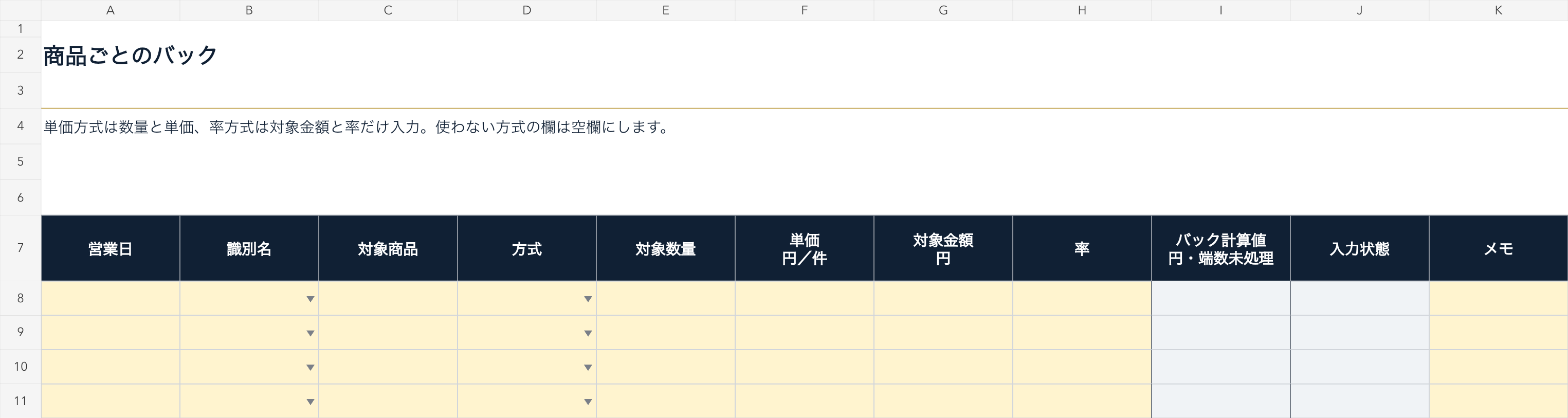Select the バック計算値 header cell
The width and height of the screenshot is (1568, 418).
pos(1220,248)
